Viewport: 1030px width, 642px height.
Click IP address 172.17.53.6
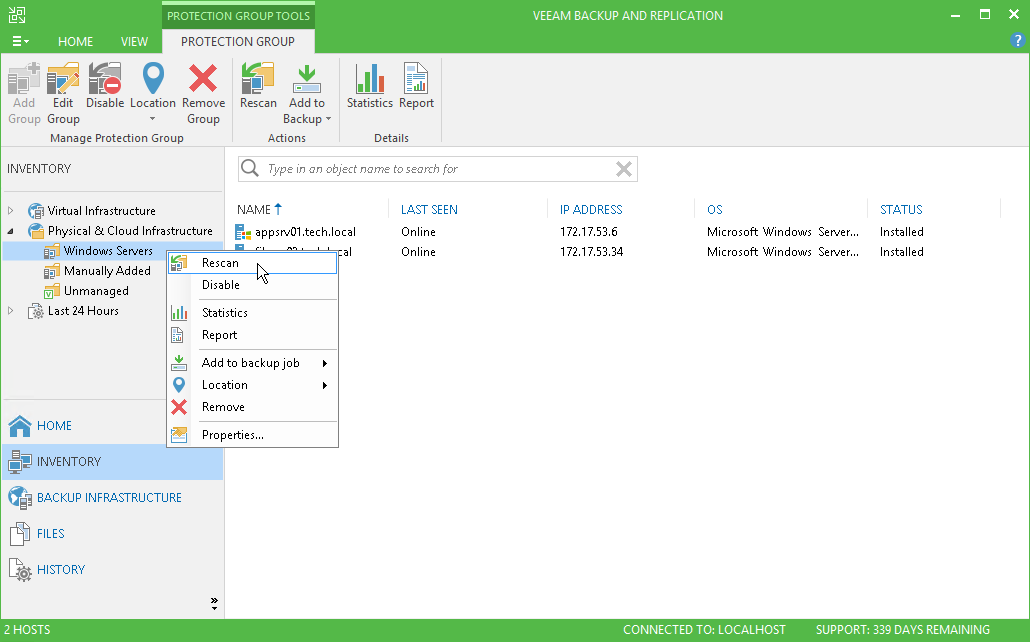coord(589,232)
